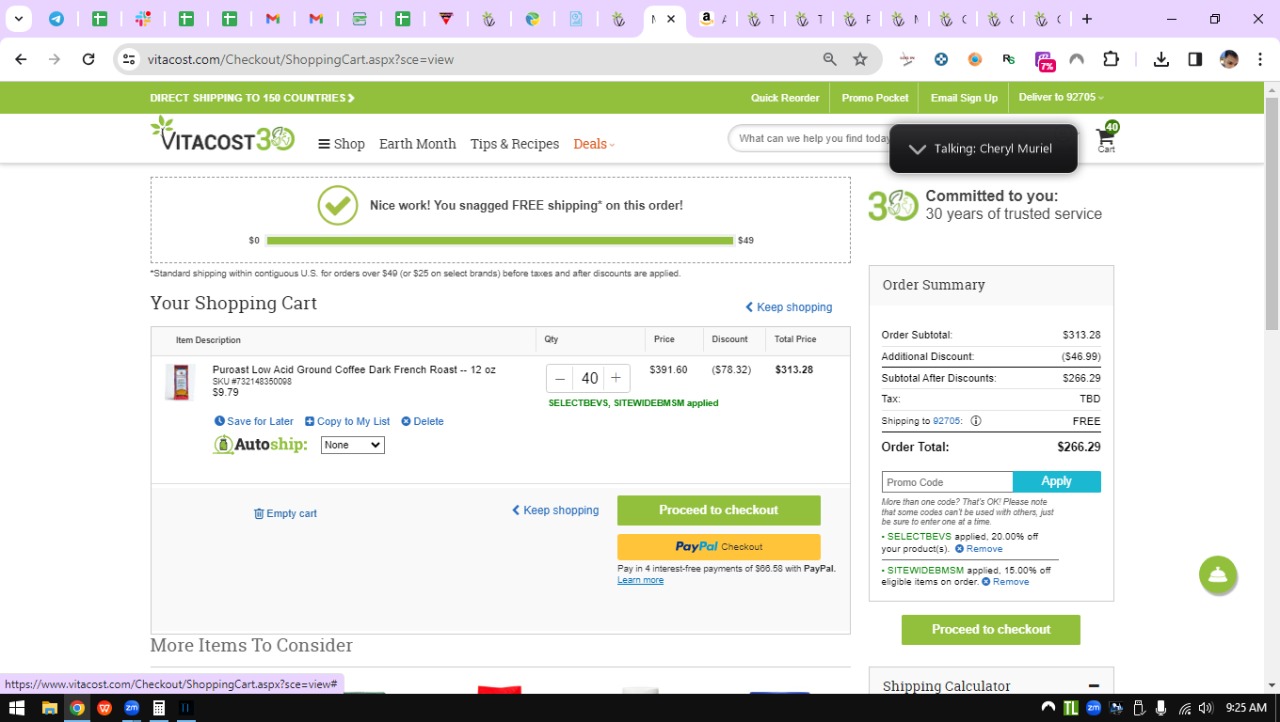Open Chrome three-dot menu
The width and height of the screenshot is (1280, 722).
point(1259,59)
